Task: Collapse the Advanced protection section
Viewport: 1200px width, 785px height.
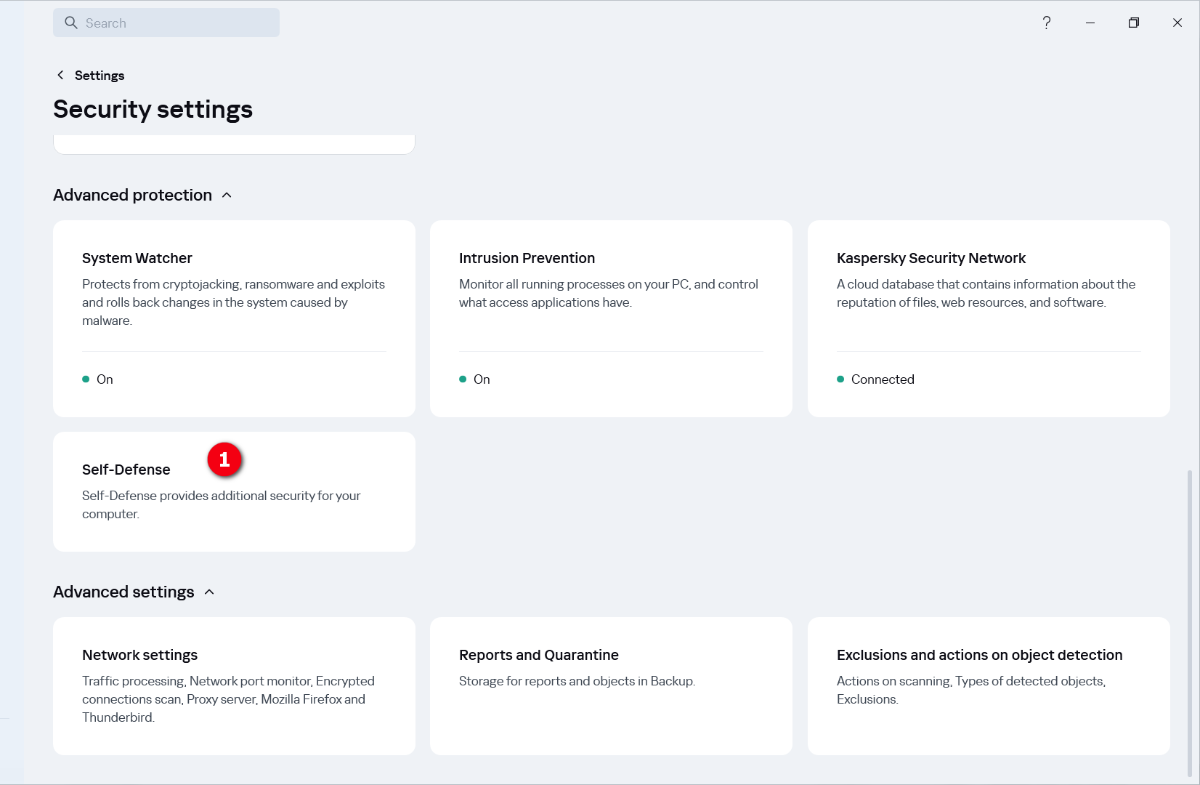Action: [227, 195]
